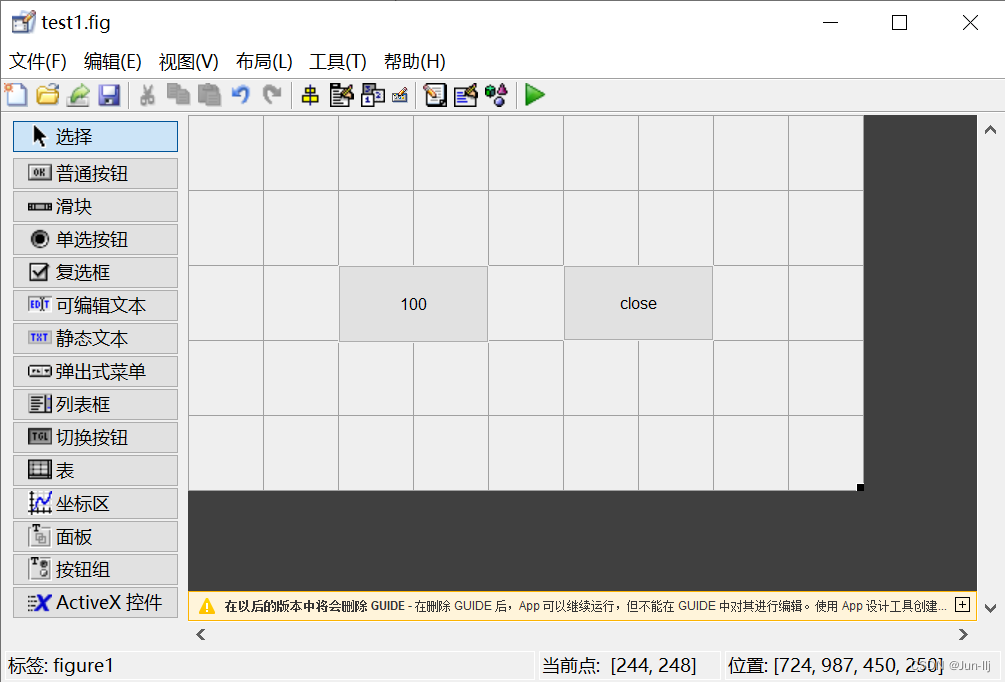The height and width of the screenshot is (682, 1005).
Task: Select the 选择 pointer tool
Action: click(96, 137)
